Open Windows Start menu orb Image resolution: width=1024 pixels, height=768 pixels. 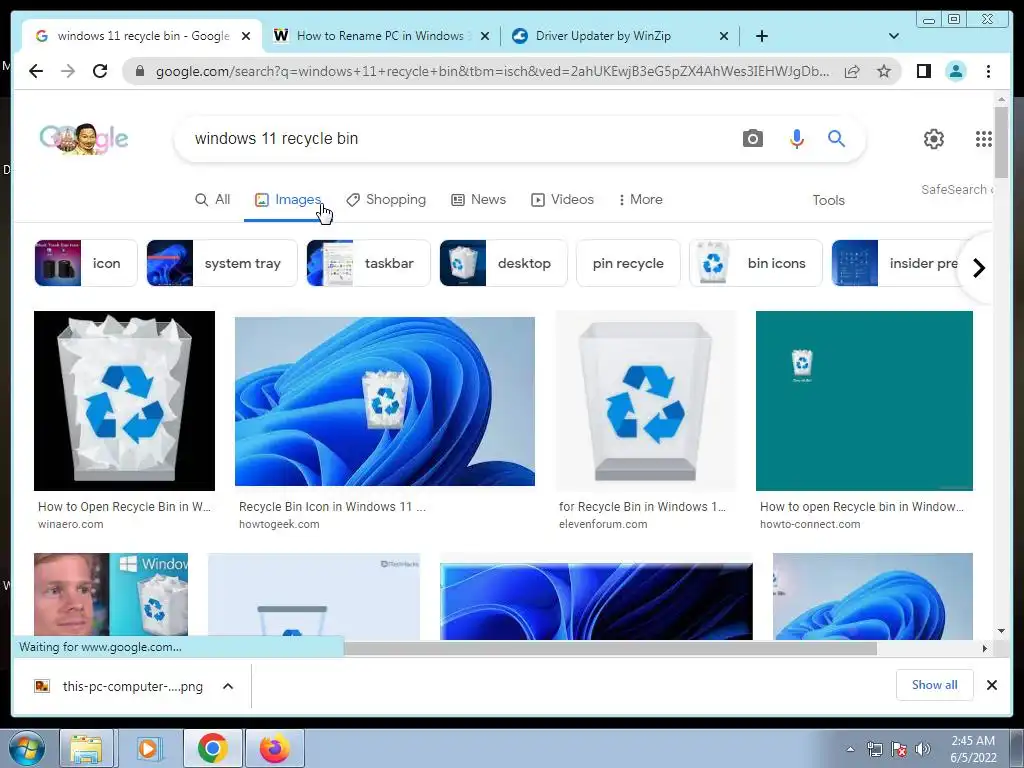click(x=27, y=748)
